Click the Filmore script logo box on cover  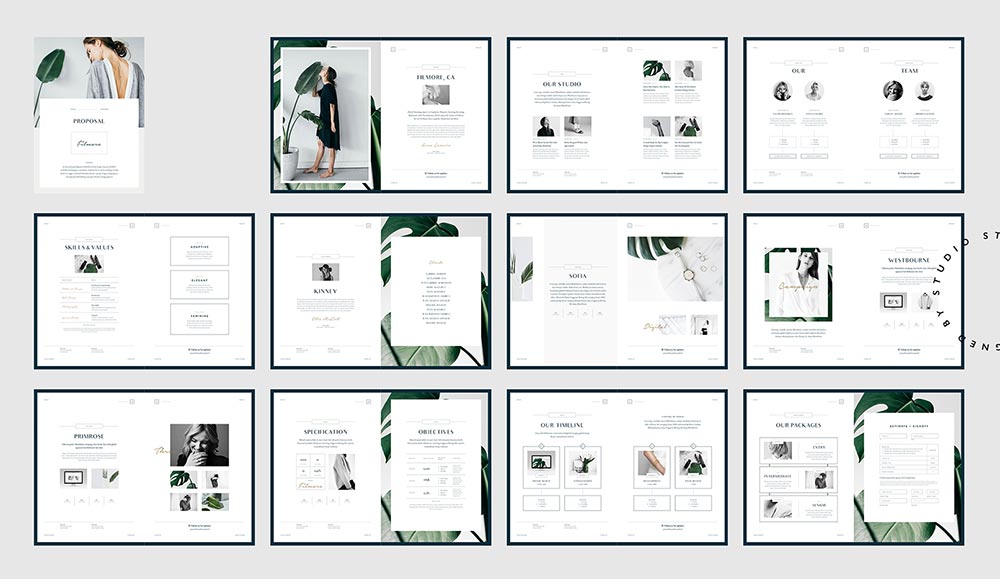[89, 143]
